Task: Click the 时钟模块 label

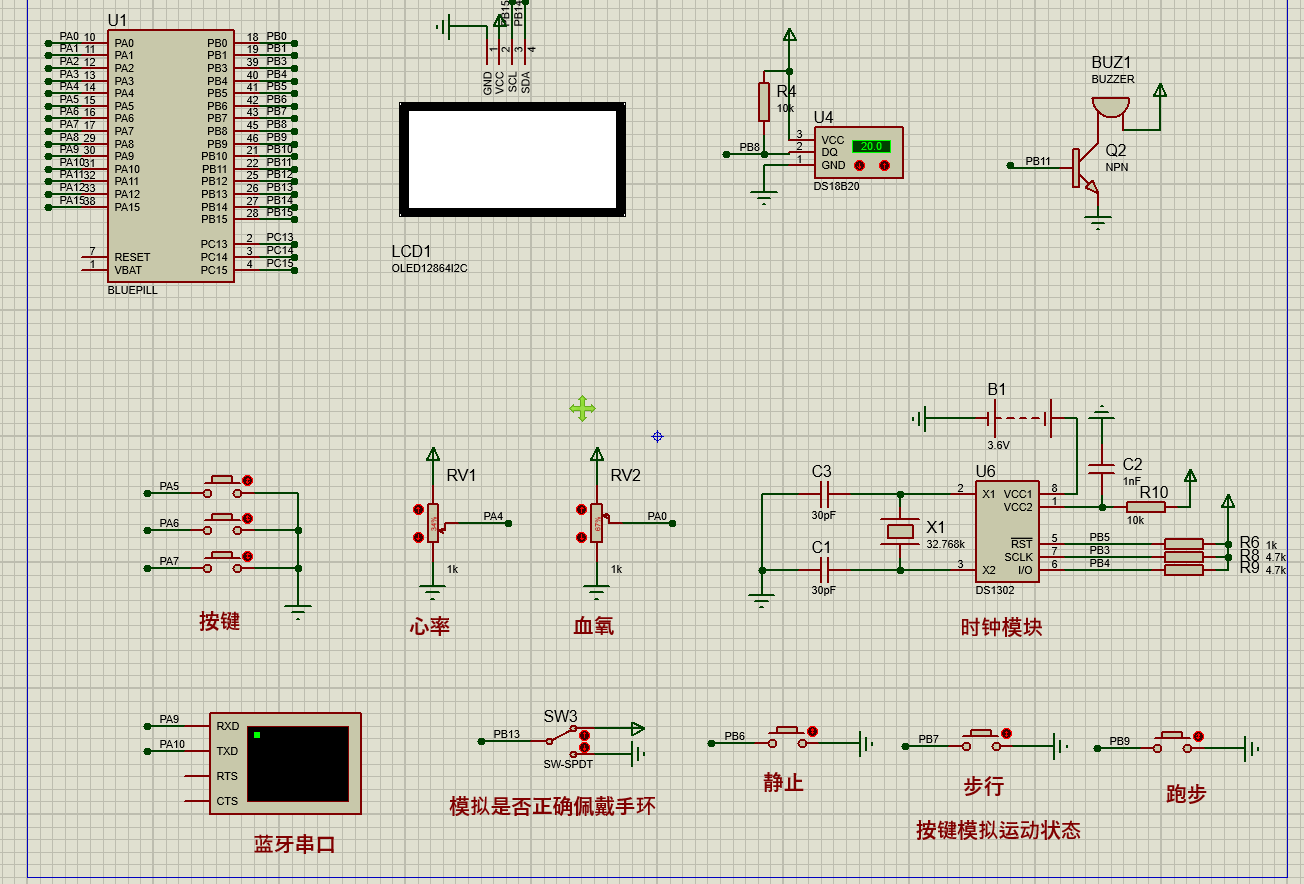Action: pyautogui.click(x=1001, y=627)
